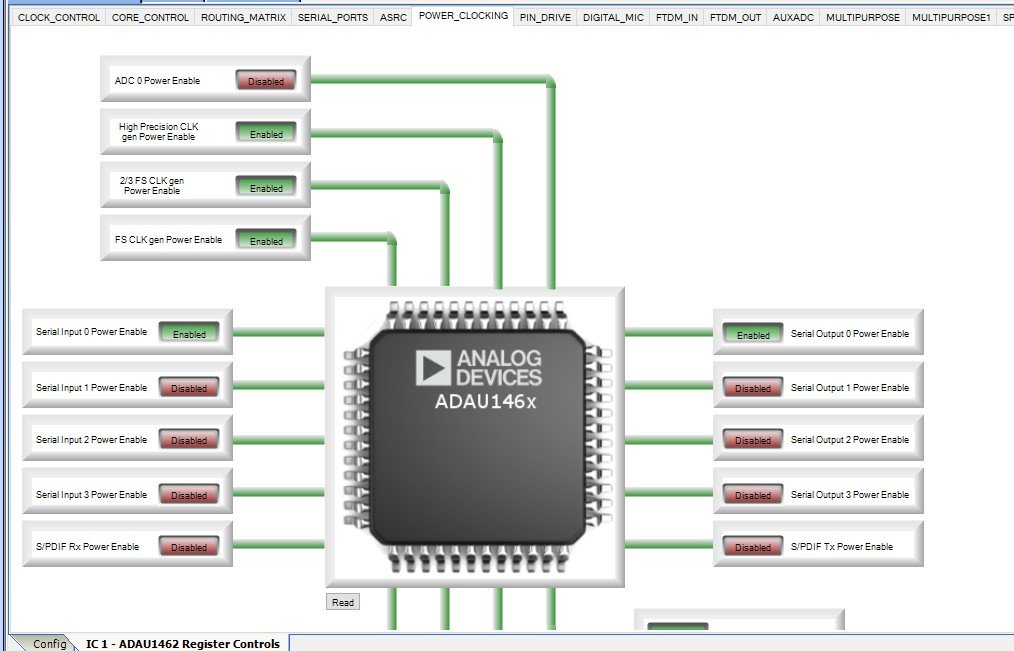Switch to the Config bottom tab
Image resolution: width=1014 pixels, height=651 pixels.
click(x=49, y=643)
